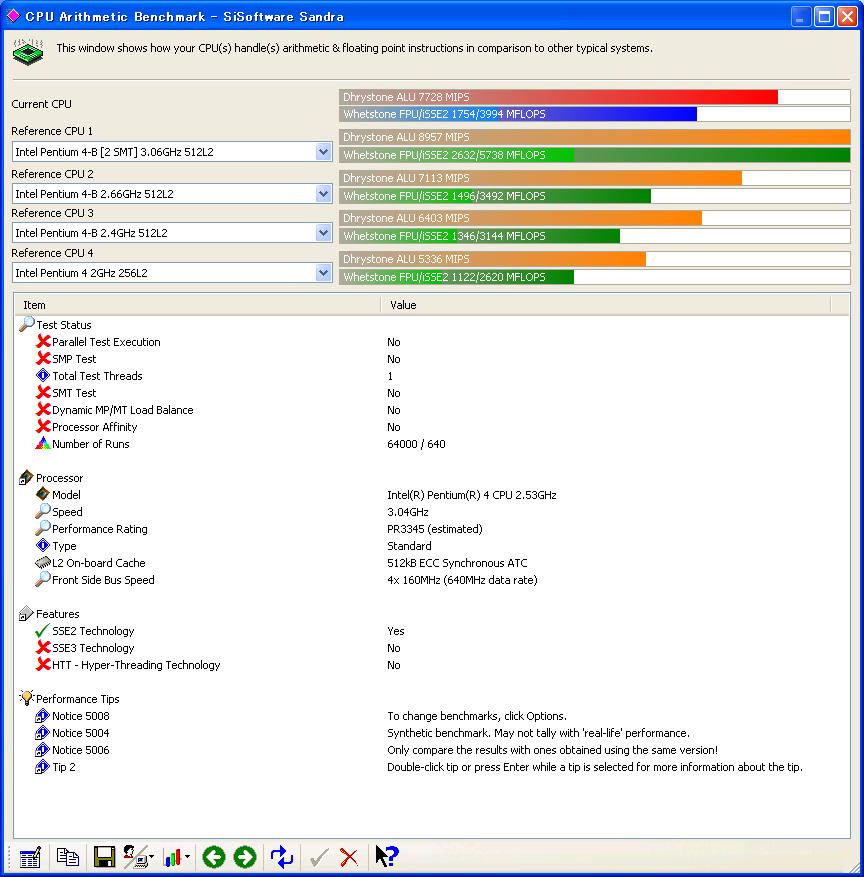The image size is (864, 877).
Task: Click the info icon beside Notice 5008
Action: (43, 715)
